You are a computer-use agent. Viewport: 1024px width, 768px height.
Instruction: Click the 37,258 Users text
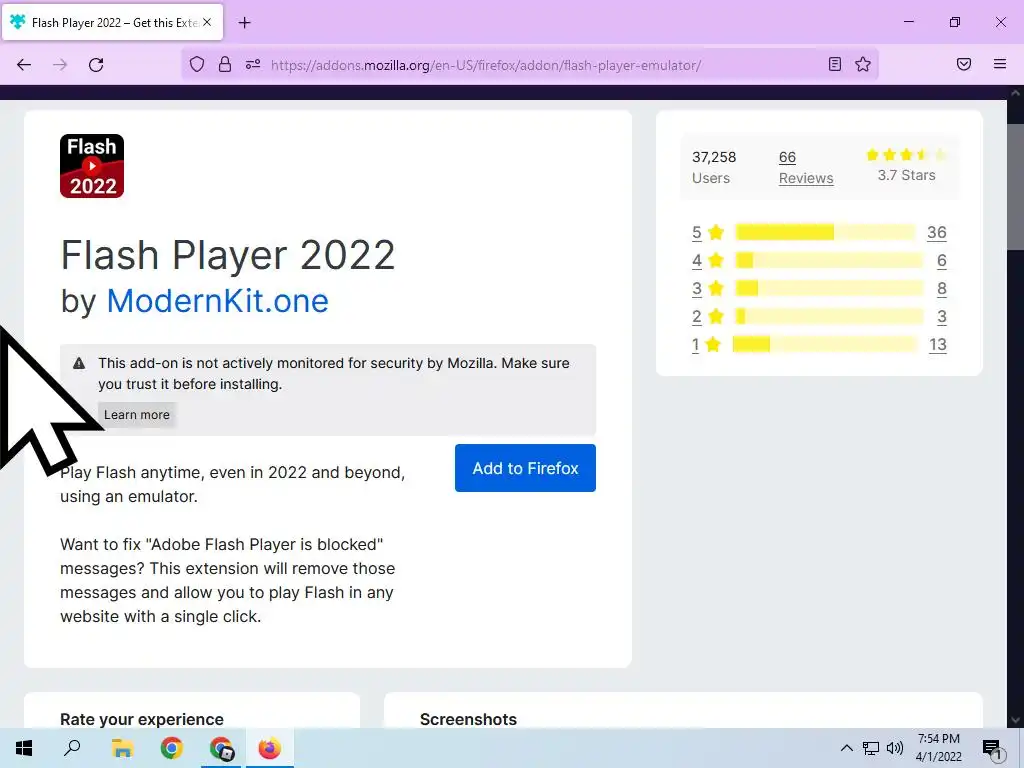click(714, 167)
